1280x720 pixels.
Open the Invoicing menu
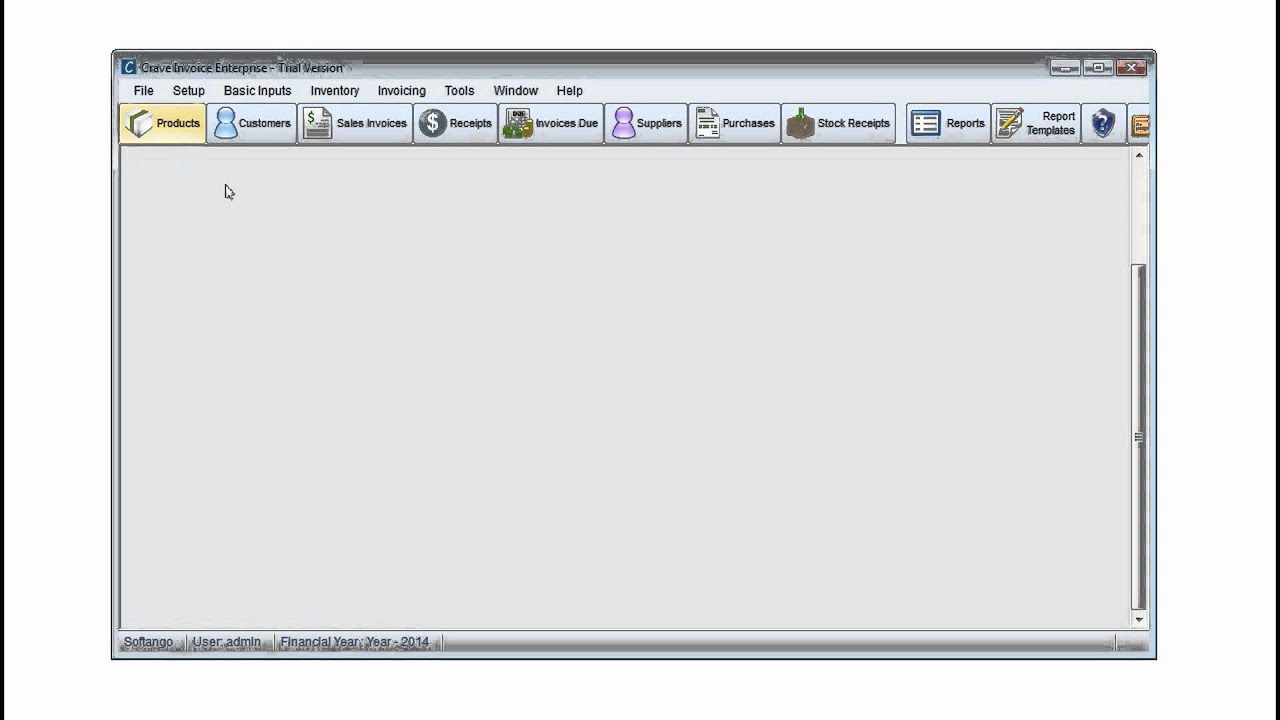pyautogui.click(x=402, y=90)
